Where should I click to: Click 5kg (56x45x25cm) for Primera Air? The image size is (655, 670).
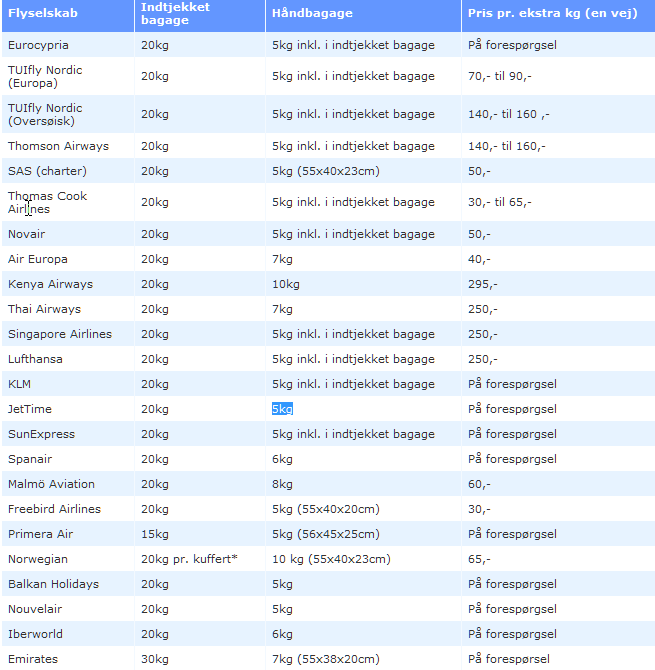(326, 534)
